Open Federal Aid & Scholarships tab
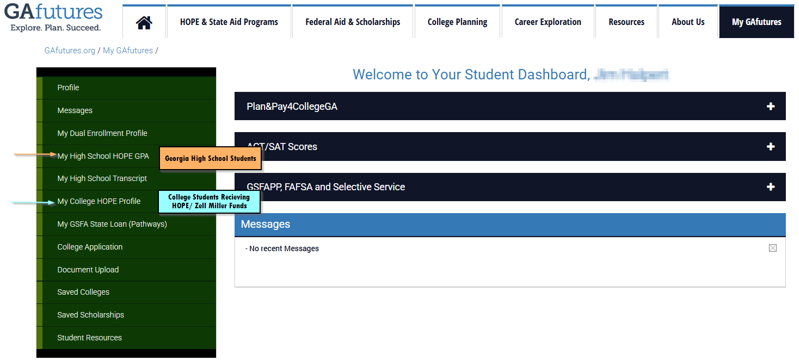 point(353,22)
